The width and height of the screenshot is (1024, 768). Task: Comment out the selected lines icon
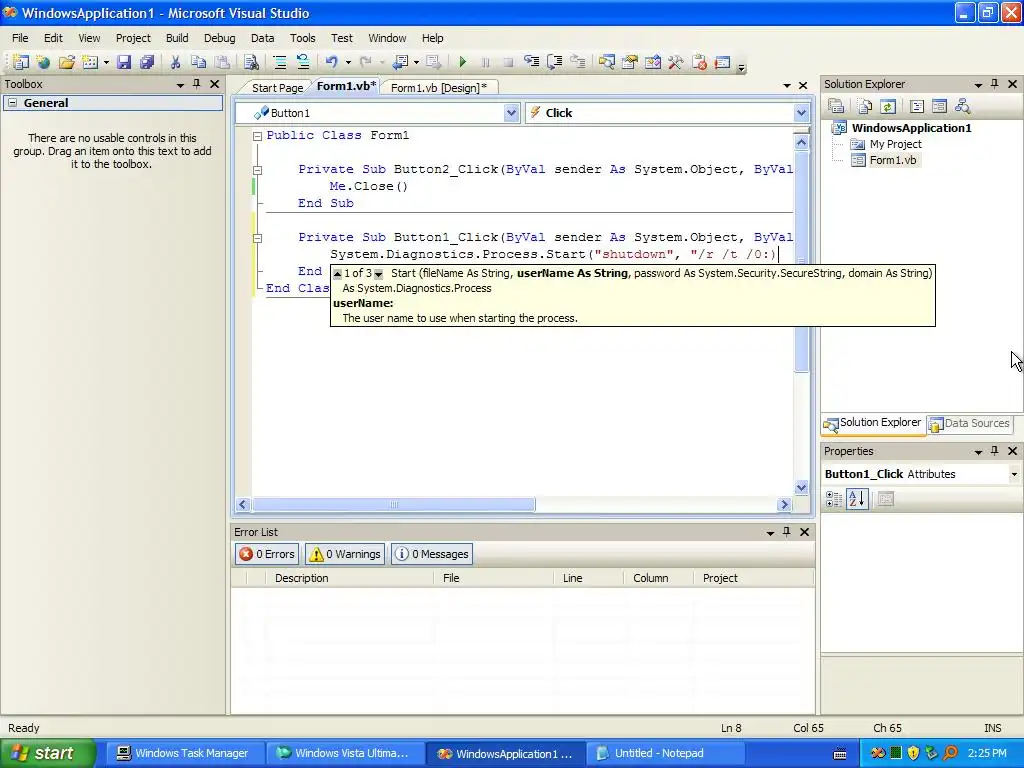click(280, 62)
